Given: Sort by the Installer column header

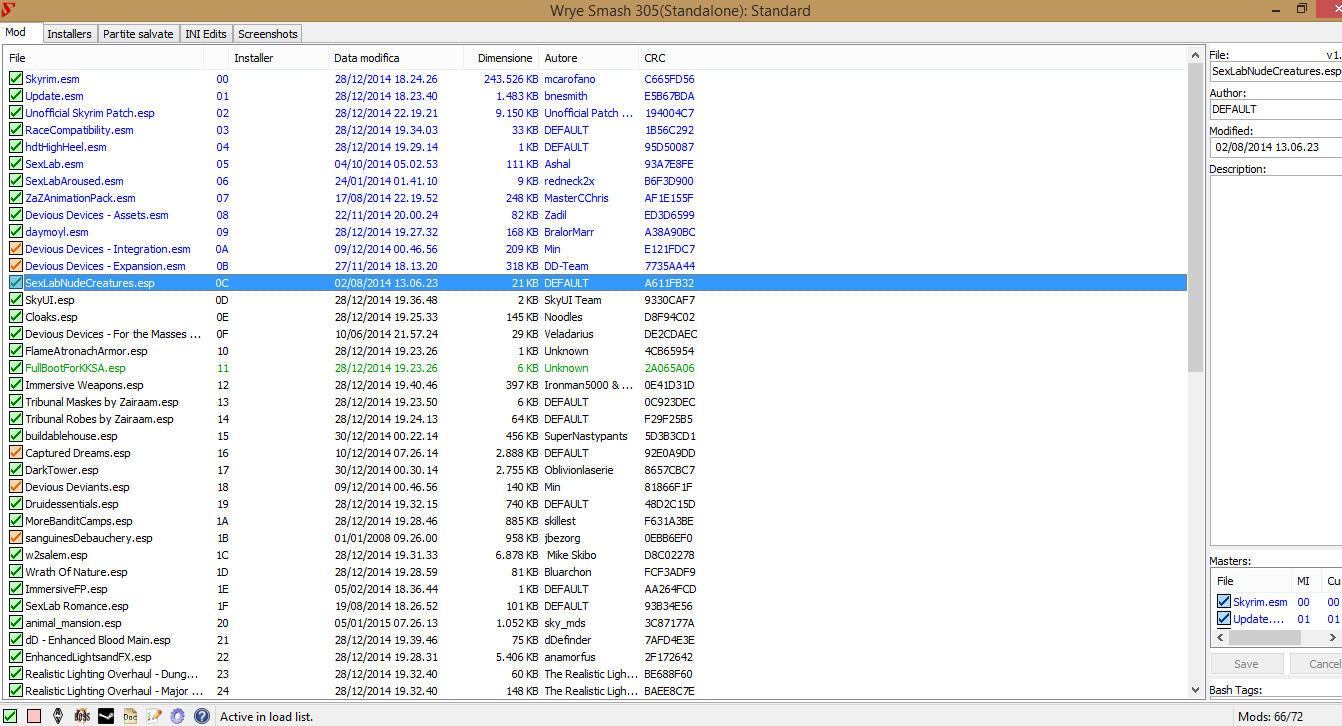Looking at the screenshot, I should coord(279,58).
